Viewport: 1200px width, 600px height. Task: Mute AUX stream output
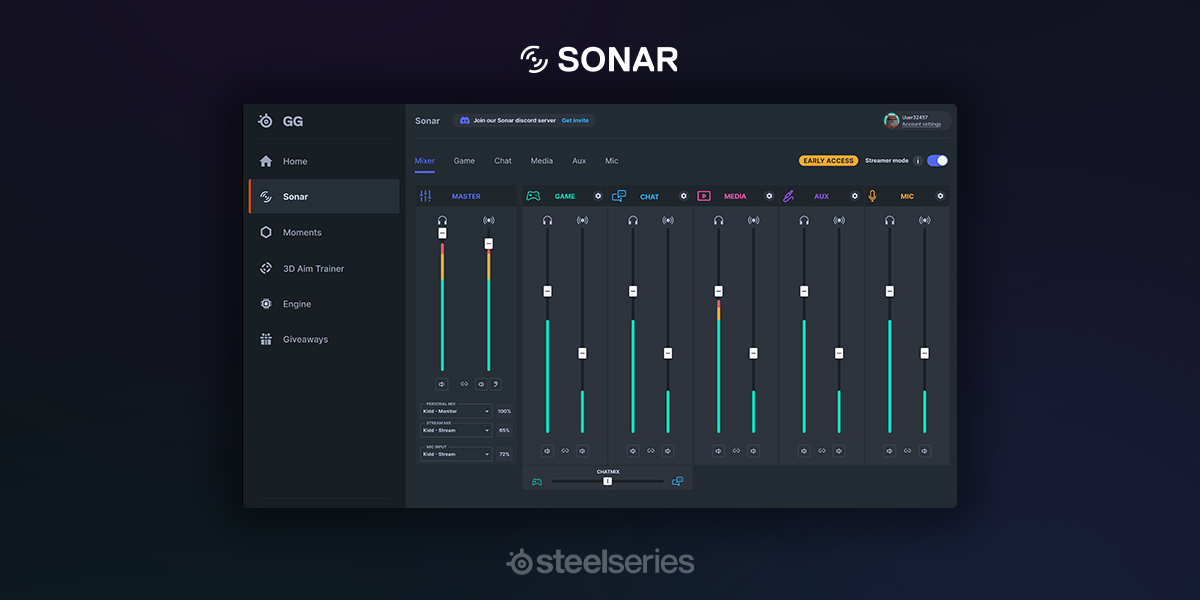839,451
